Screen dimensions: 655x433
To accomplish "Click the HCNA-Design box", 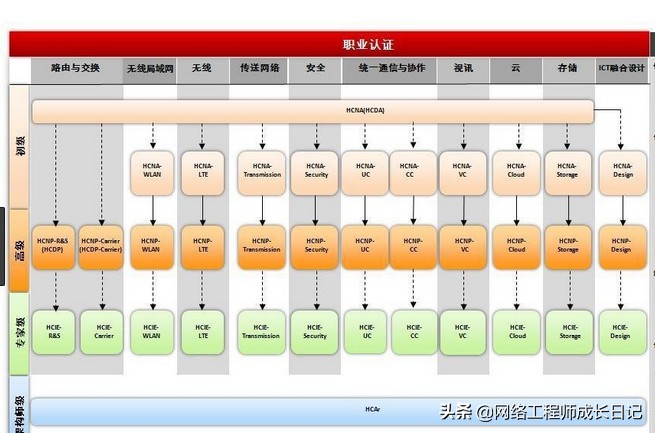I will tap(622, 173).
